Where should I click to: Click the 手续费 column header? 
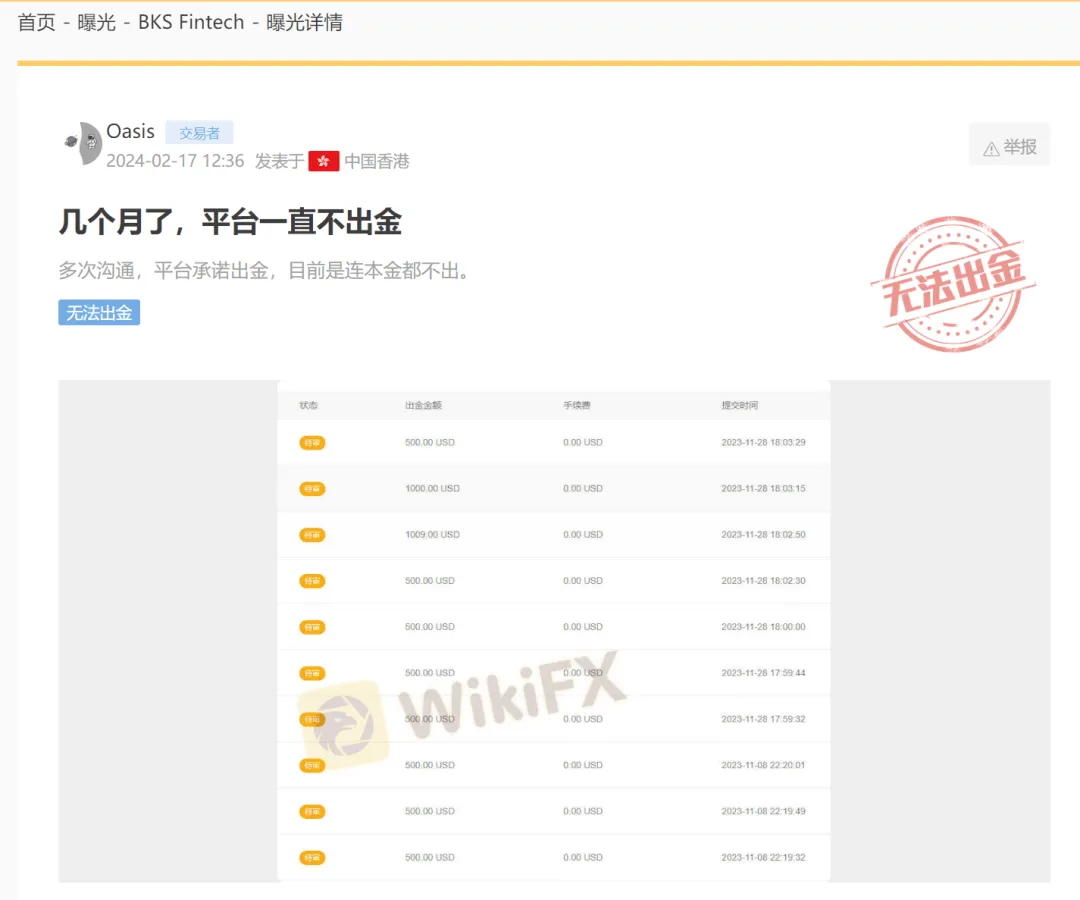577,405
